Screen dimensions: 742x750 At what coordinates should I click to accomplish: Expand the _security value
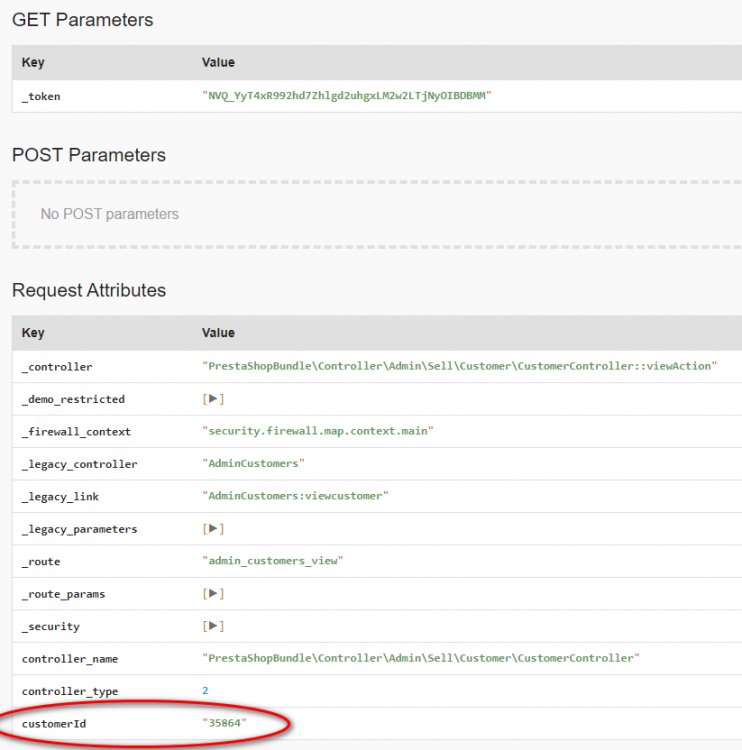point(215,627)
